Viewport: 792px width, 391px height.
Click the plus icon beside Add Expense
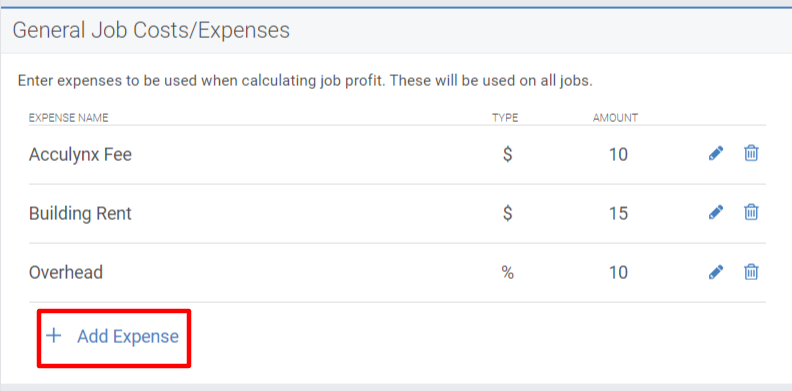click(x=54, y=336)
